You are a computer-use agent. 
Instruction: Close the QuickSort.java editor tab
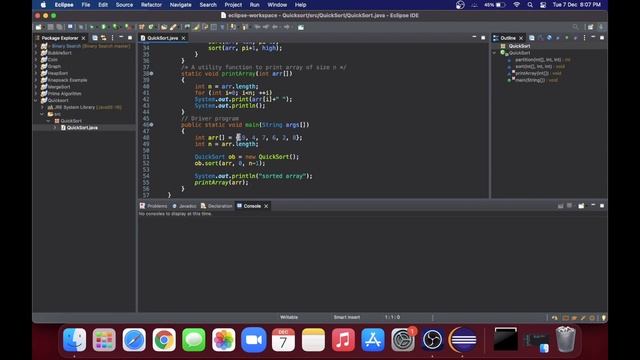coord(183,38)
